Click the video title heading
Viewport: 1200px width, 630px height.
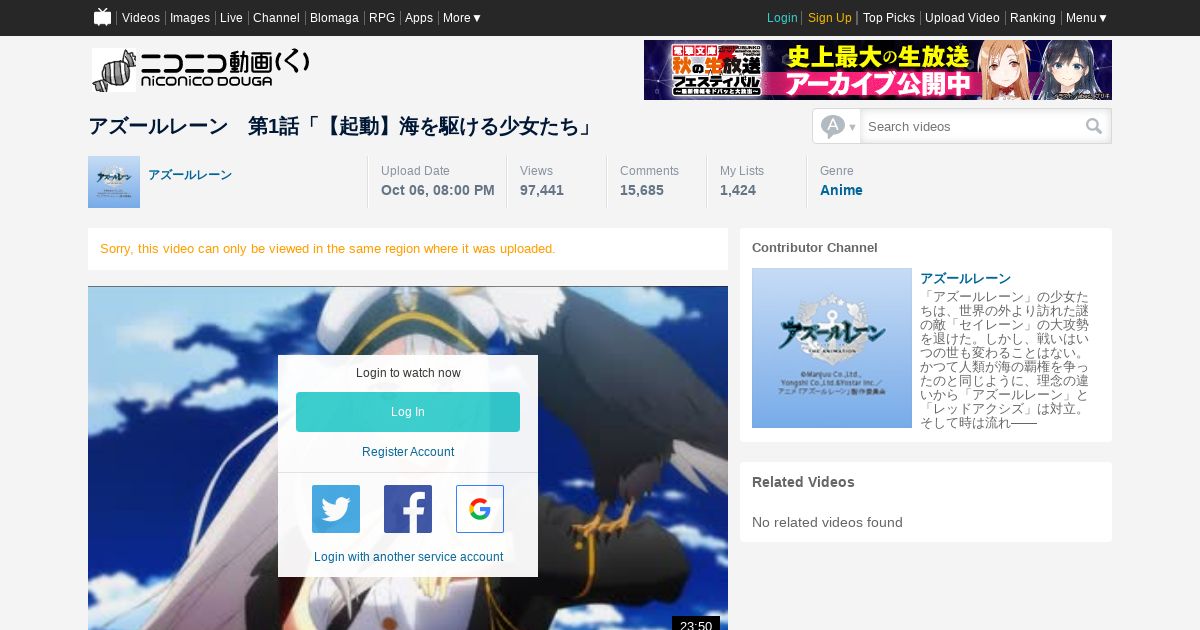click(341, 127)
